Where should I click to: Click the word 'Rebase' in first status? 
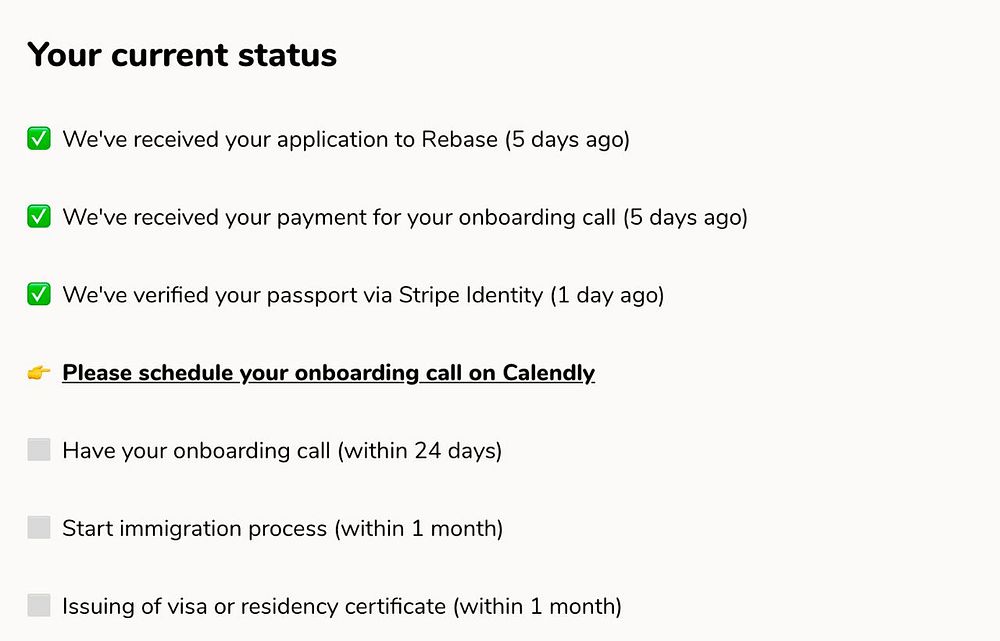461,139
